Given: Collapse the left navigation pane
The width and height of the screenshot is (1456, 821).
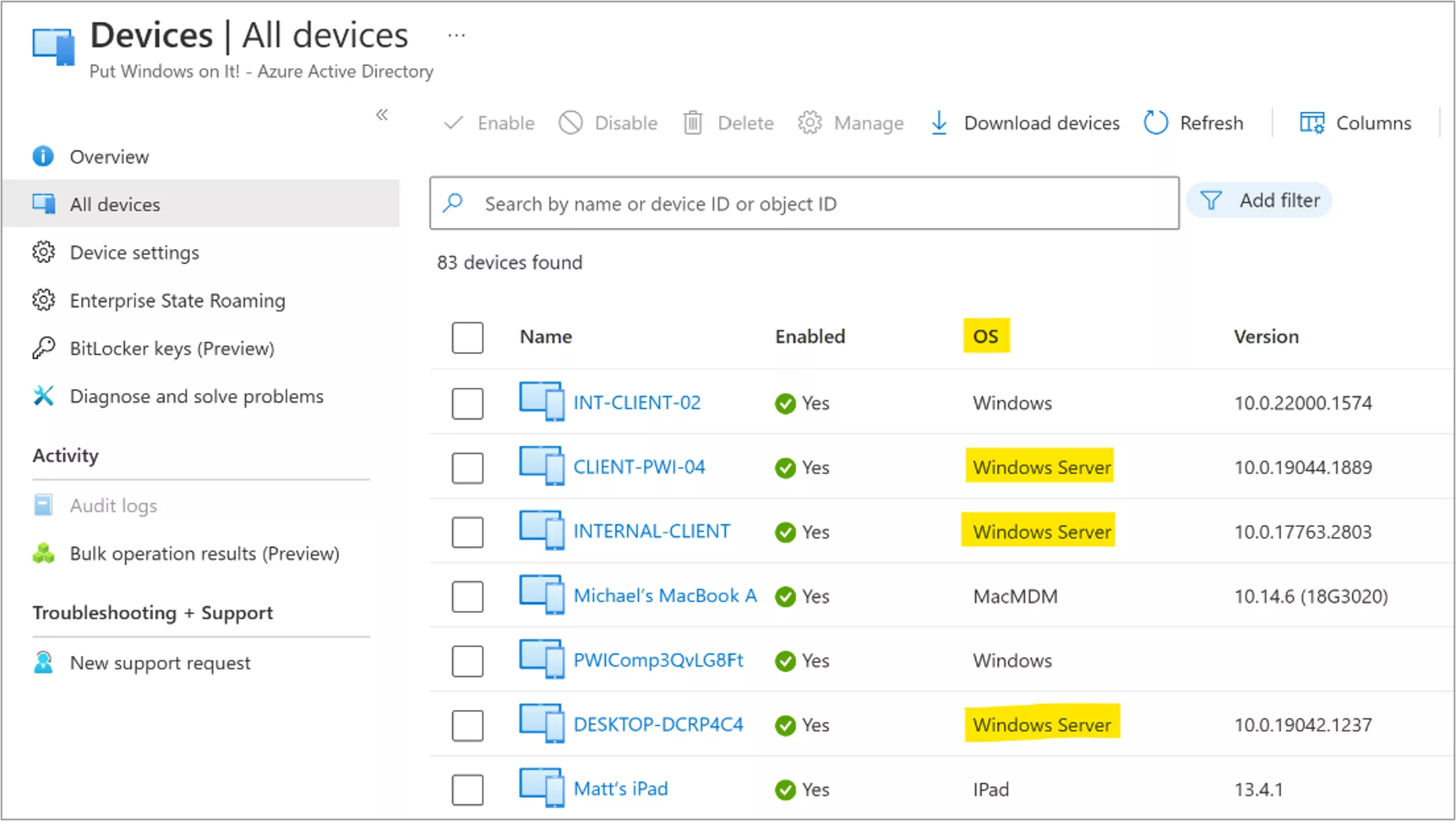Looking at the screenshot, I should tap(382, 115).
